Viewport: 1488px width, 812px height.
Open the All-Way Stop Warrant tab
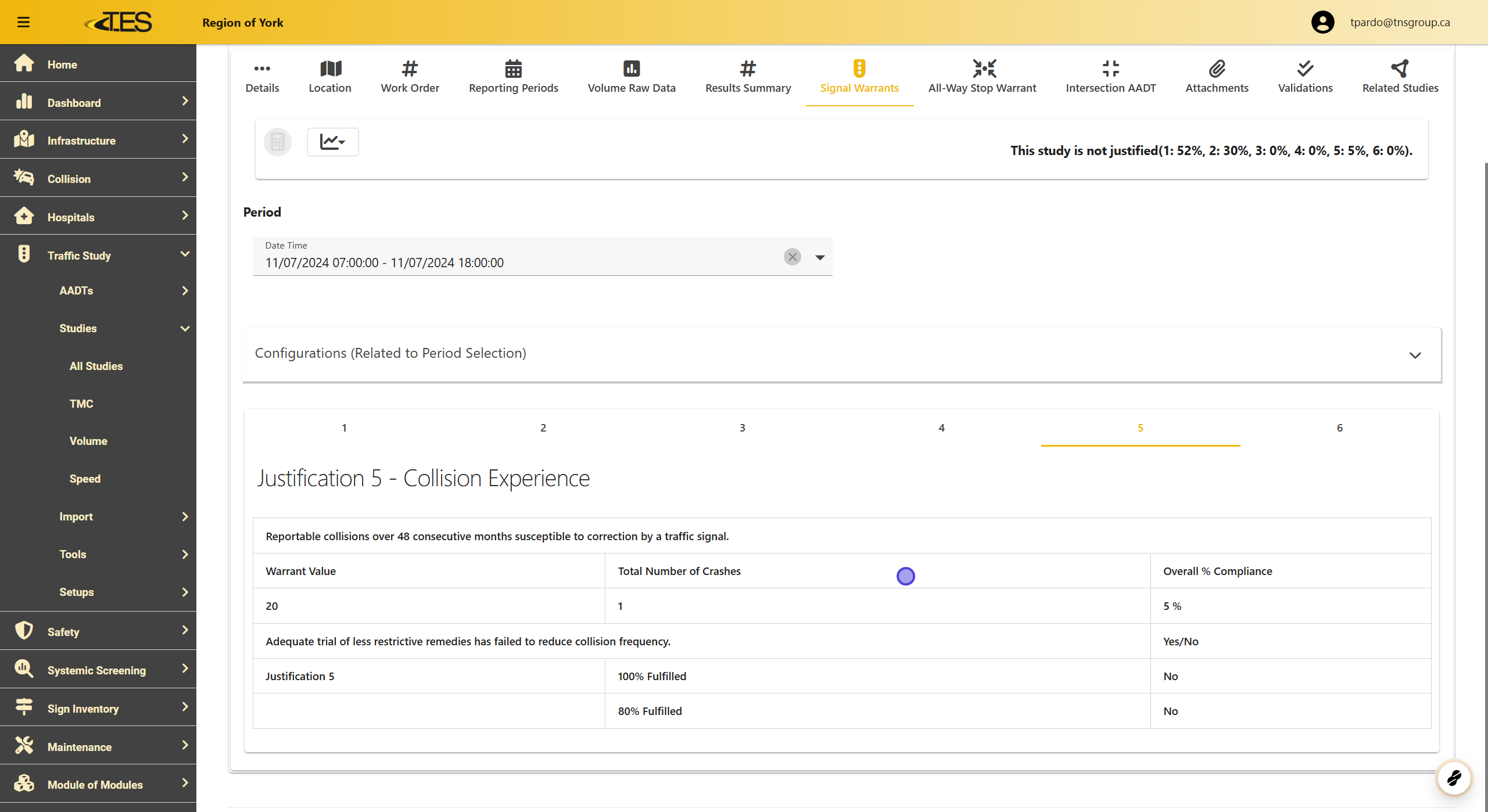click(981, 77)
